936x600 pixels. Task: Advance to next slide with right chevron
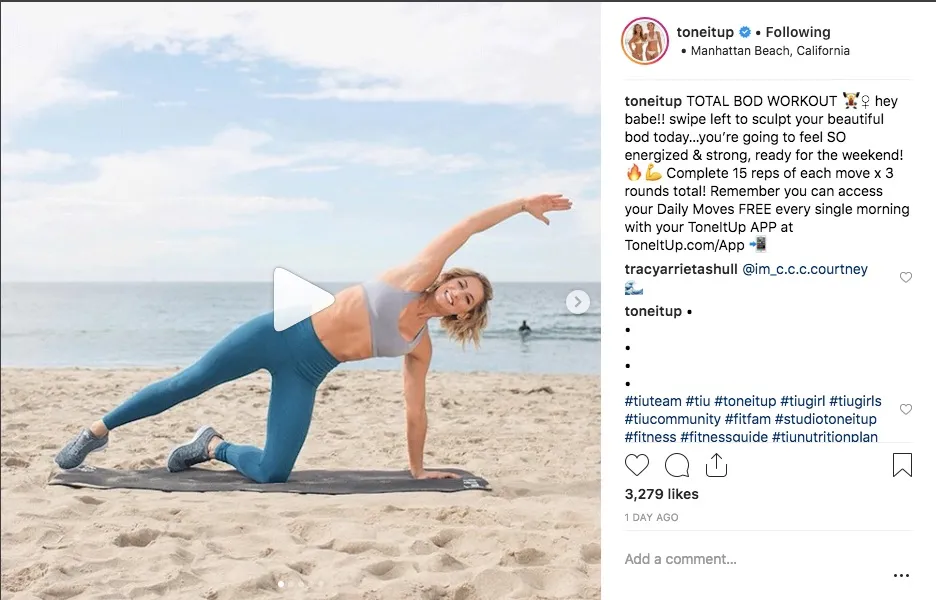(x=576, y=300)
